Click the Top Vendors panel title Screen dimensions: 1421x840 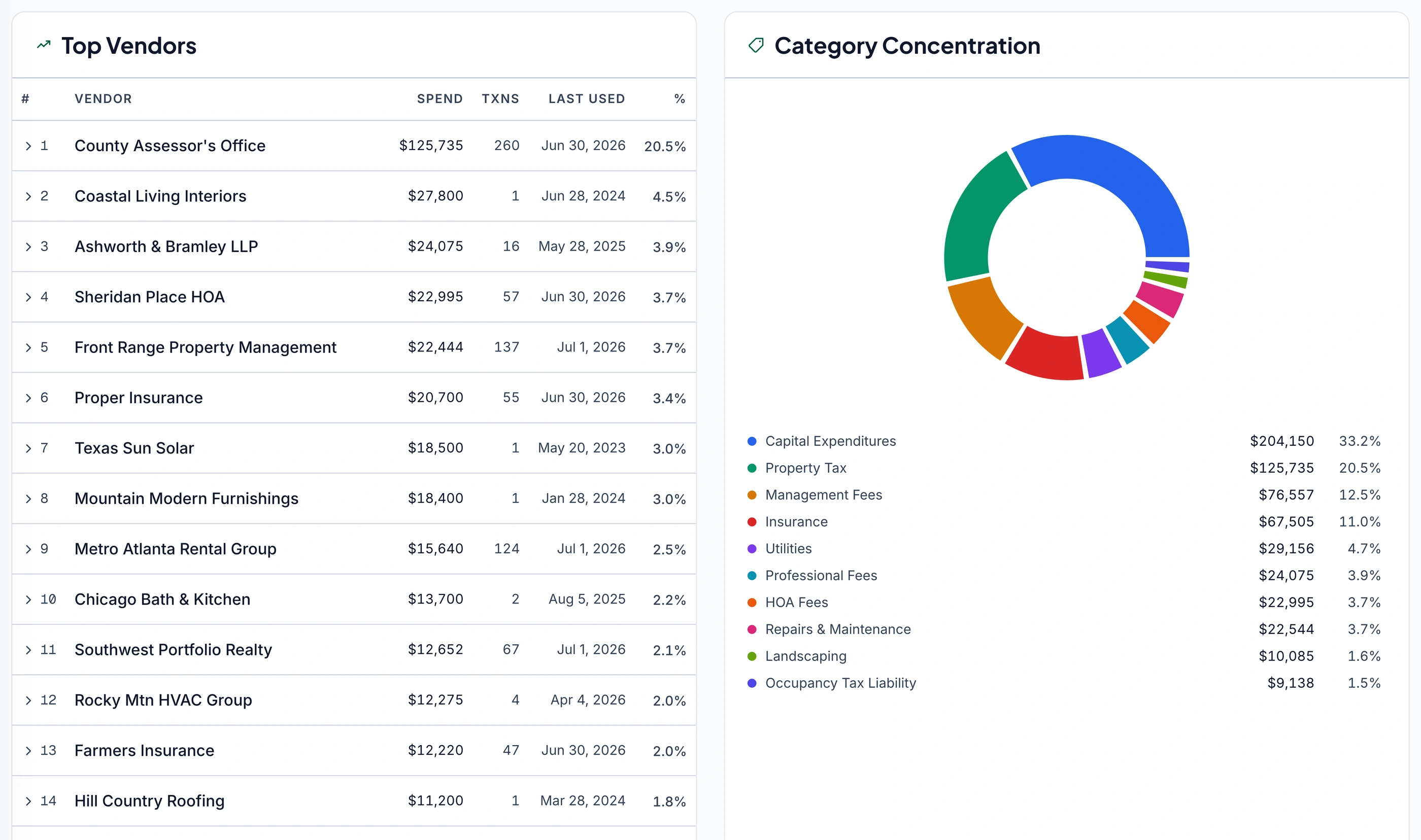coord(129,46)
